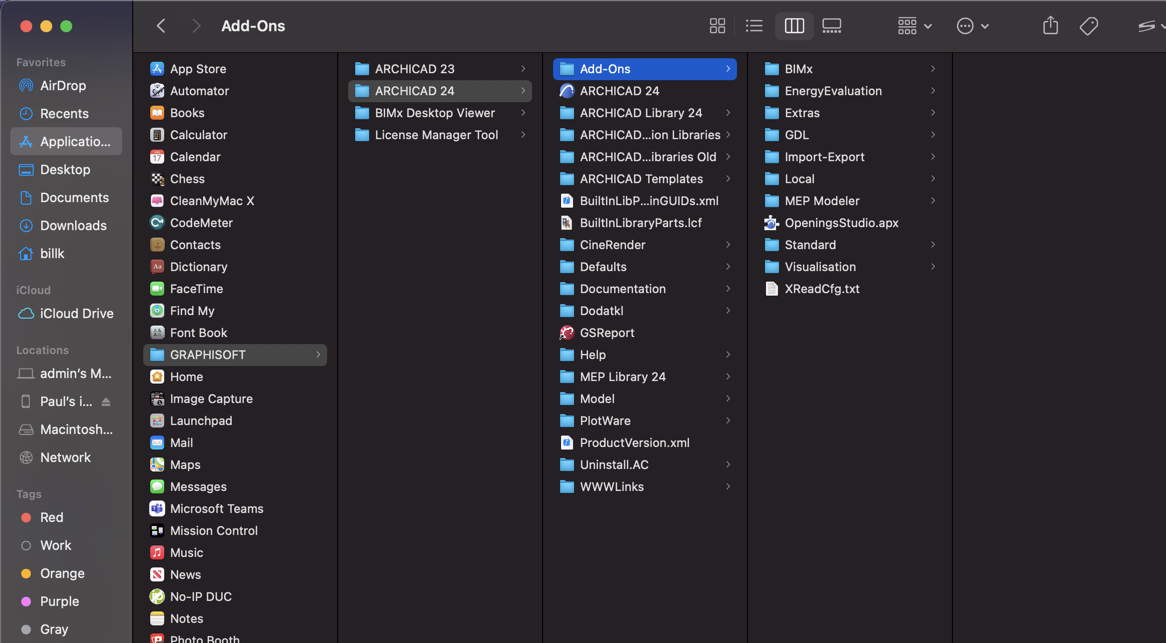Select the App Store application
The width and height of the screenshot is (1166, 643).
235,69
